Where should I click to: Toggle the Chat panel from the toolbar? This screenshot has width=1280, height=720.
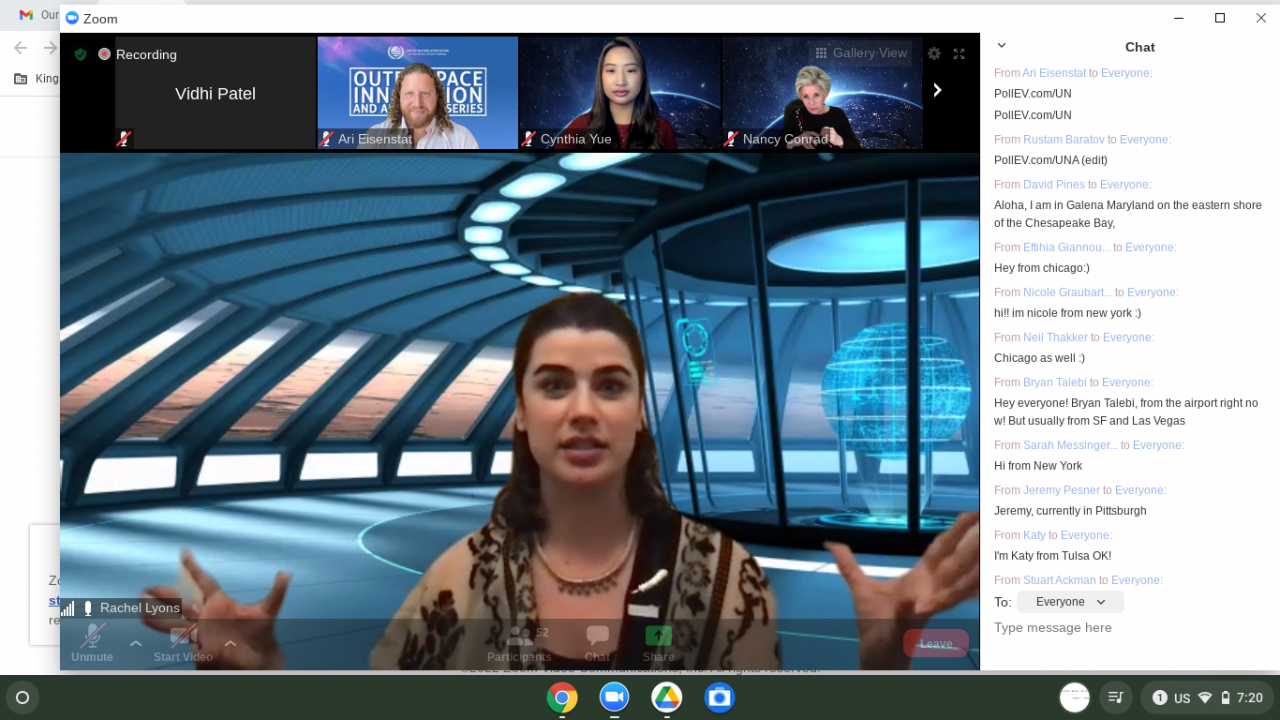pos(597,644)
